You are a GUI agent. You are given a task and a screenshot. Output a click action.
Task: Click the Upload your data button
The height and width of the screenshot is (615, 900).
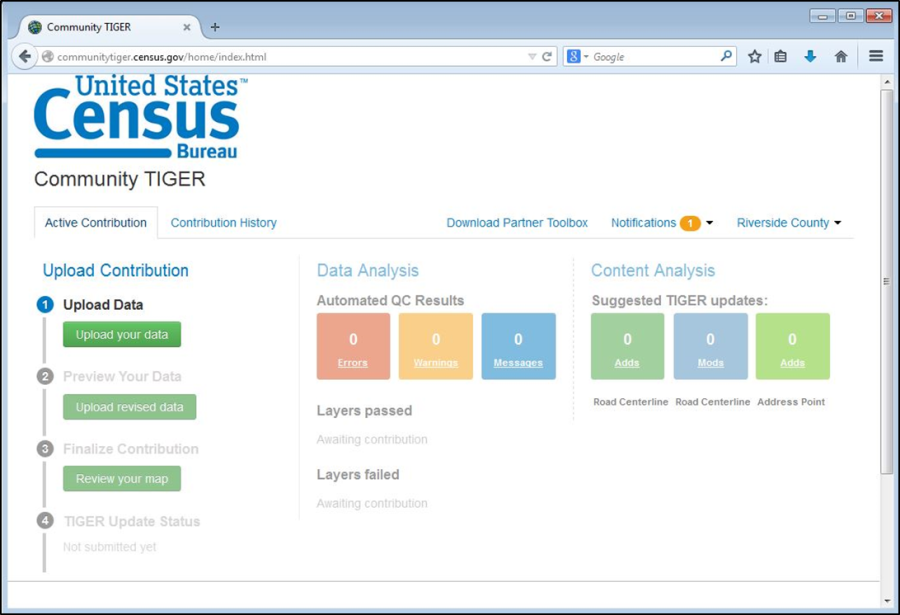click(x=122, y=334)
